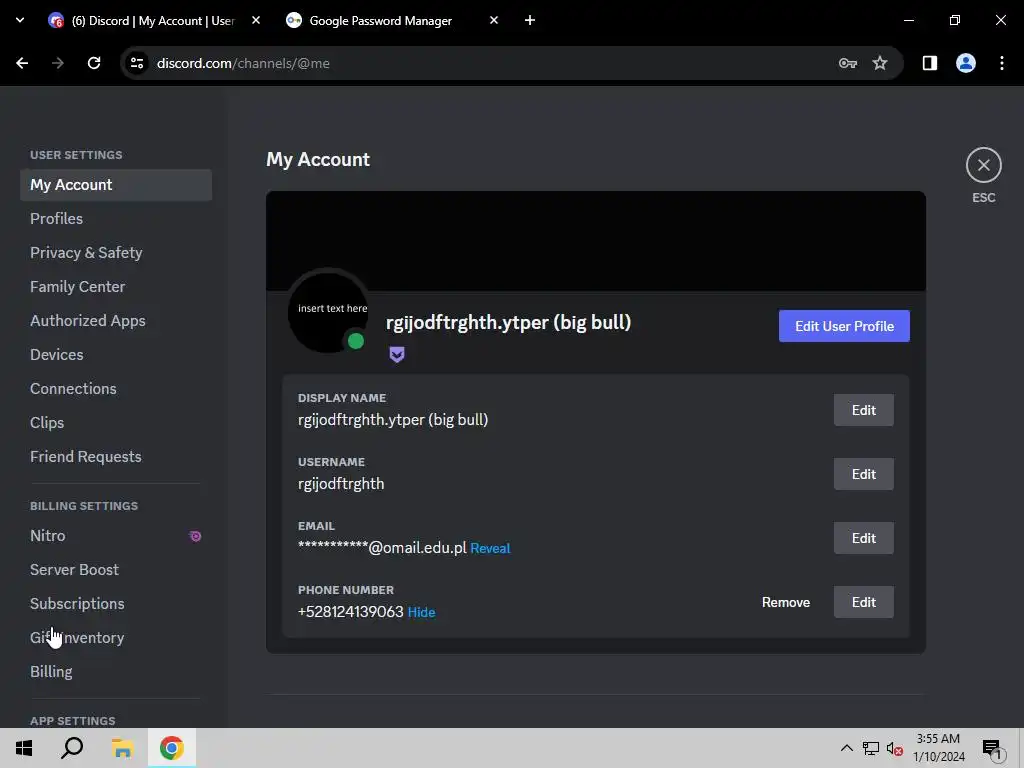This screenshot has height=768, width=1024.
Task: Open My Account settings section
Action: click(116, 185)
